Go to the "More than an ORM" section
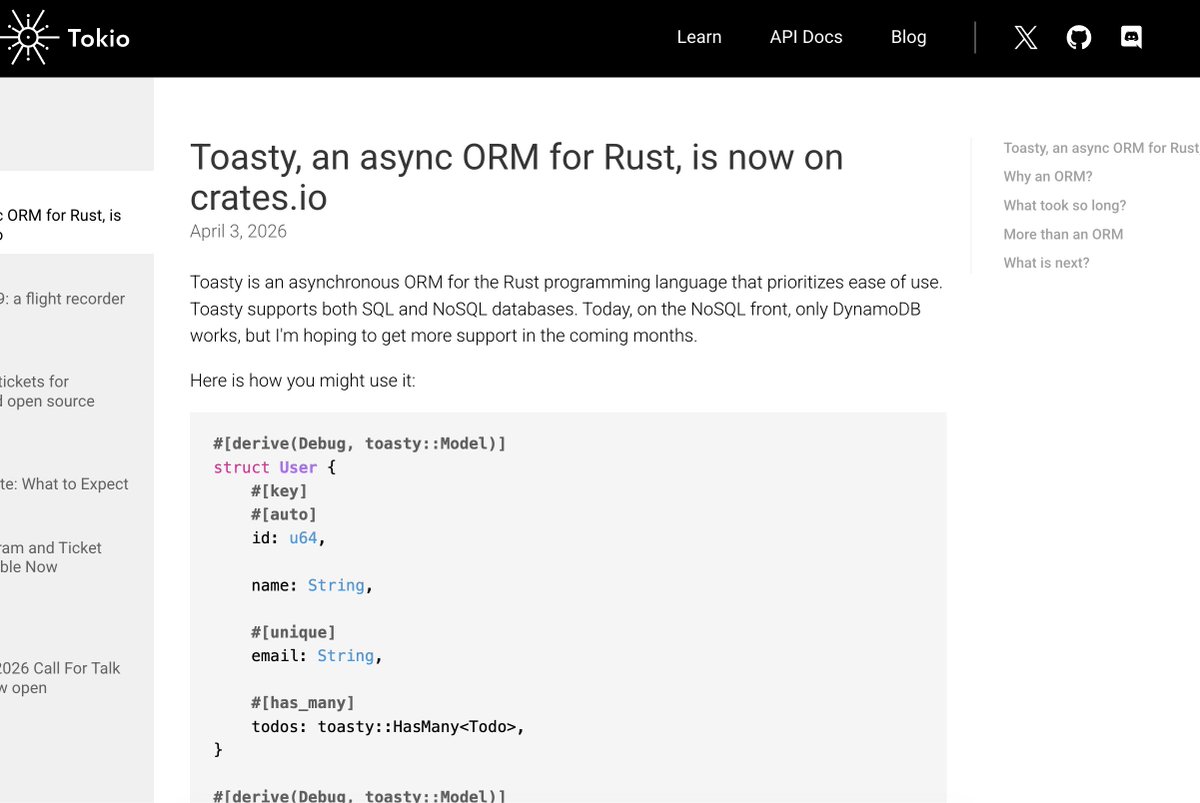 [x=1062, y=234]
